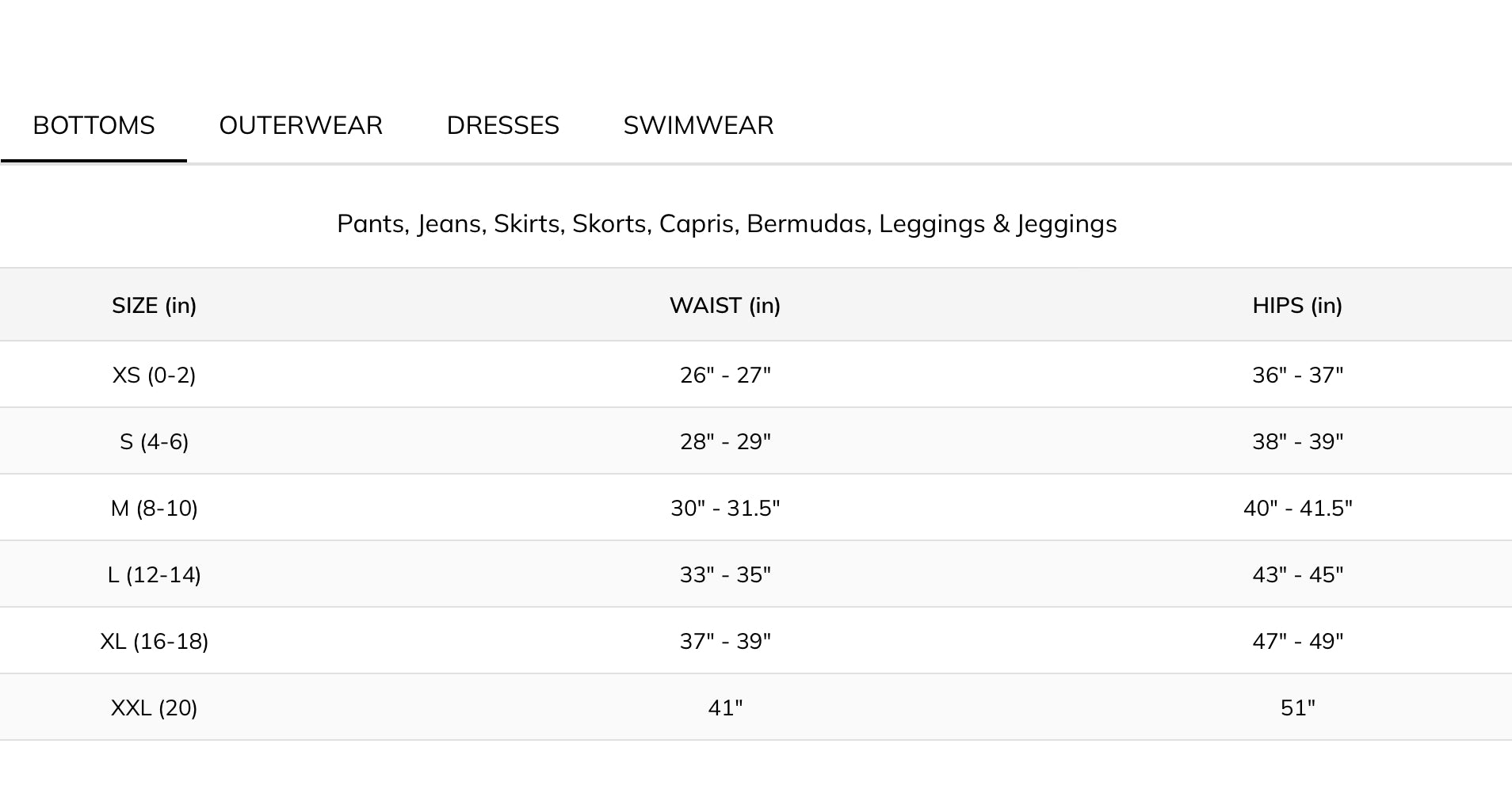Image resolution: width=1512 pixels, height=797 pixels.
Task: Select the XS (0-2) size row label
Action: click(x=154, y=375)
